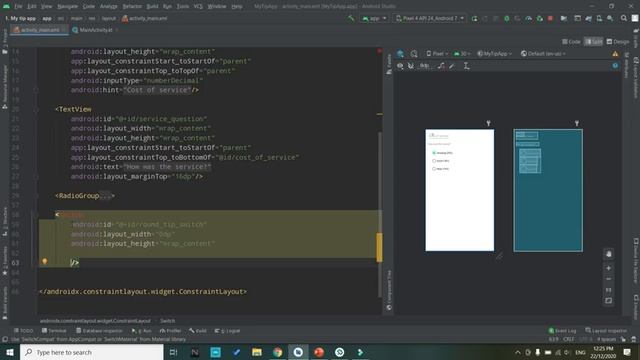Select the pan hand tool in preview
This screenshot has height=360, width=640.
609,254
